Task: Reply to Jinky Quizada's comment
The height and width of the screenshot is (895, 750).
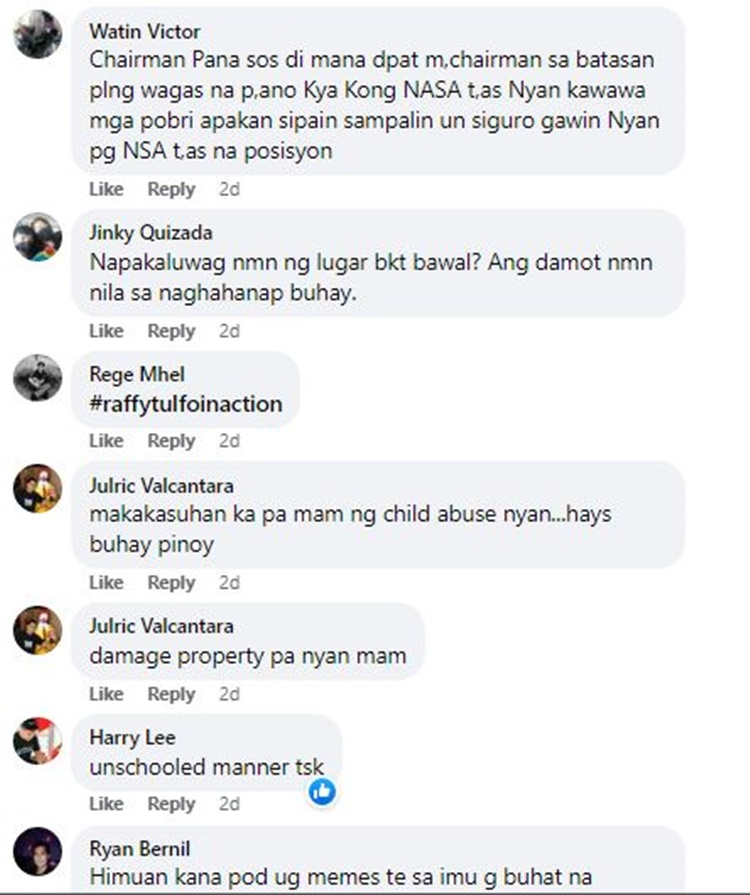Action: point(171,331)
